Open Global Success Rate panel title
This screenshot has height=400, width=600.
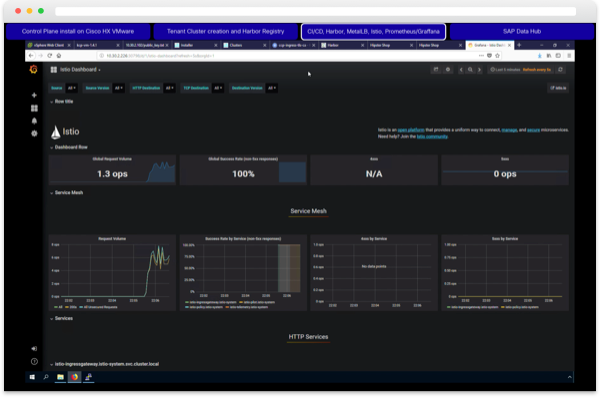[x=243, y=159]
